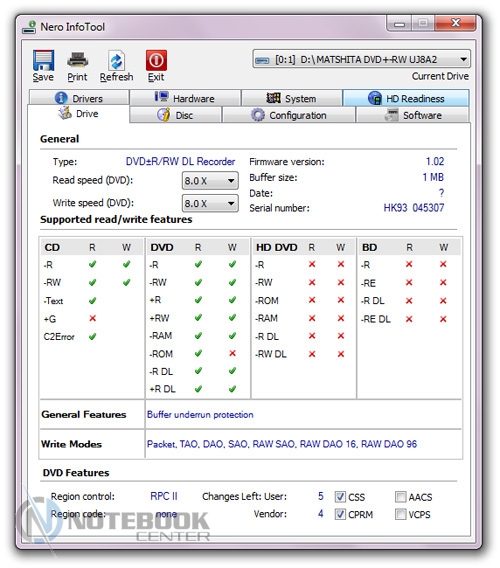Image resolution: width=500 pixels, height=568 pixels.
Task: Click the red cross for DVD -ROM write
Action: coord(232,353)
